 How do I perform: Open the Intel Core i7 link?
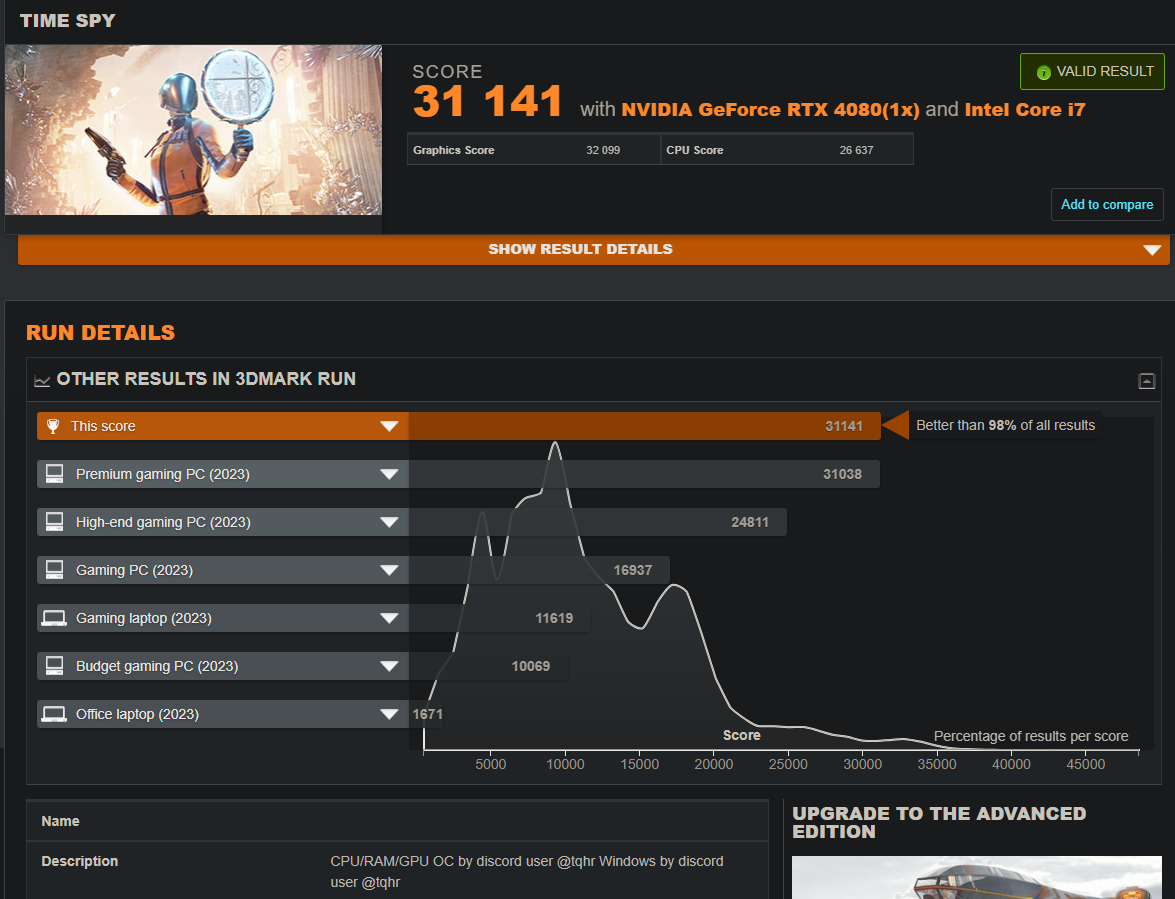1024,109
